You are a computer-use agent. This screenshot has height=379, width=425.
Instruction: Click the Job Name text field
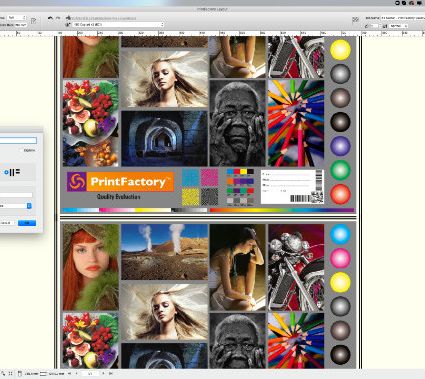402,18
